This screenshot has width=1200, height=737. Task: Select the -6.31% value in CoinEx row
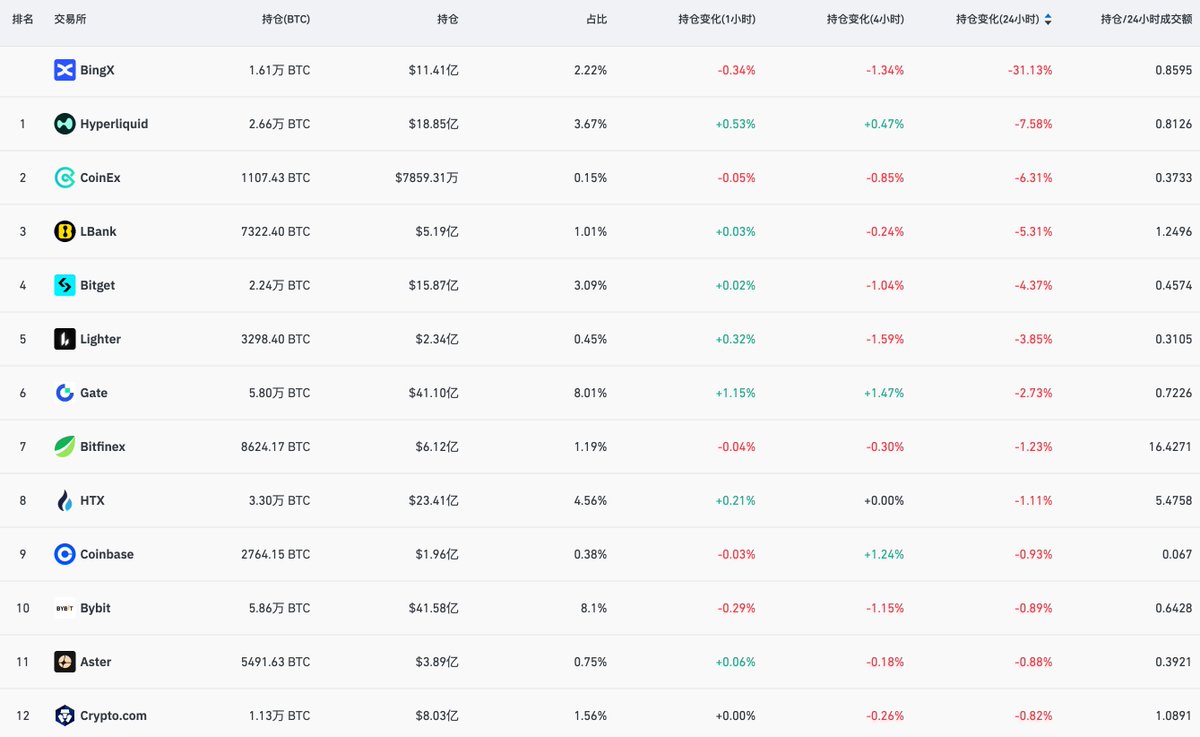click(x=1033, y=178)
